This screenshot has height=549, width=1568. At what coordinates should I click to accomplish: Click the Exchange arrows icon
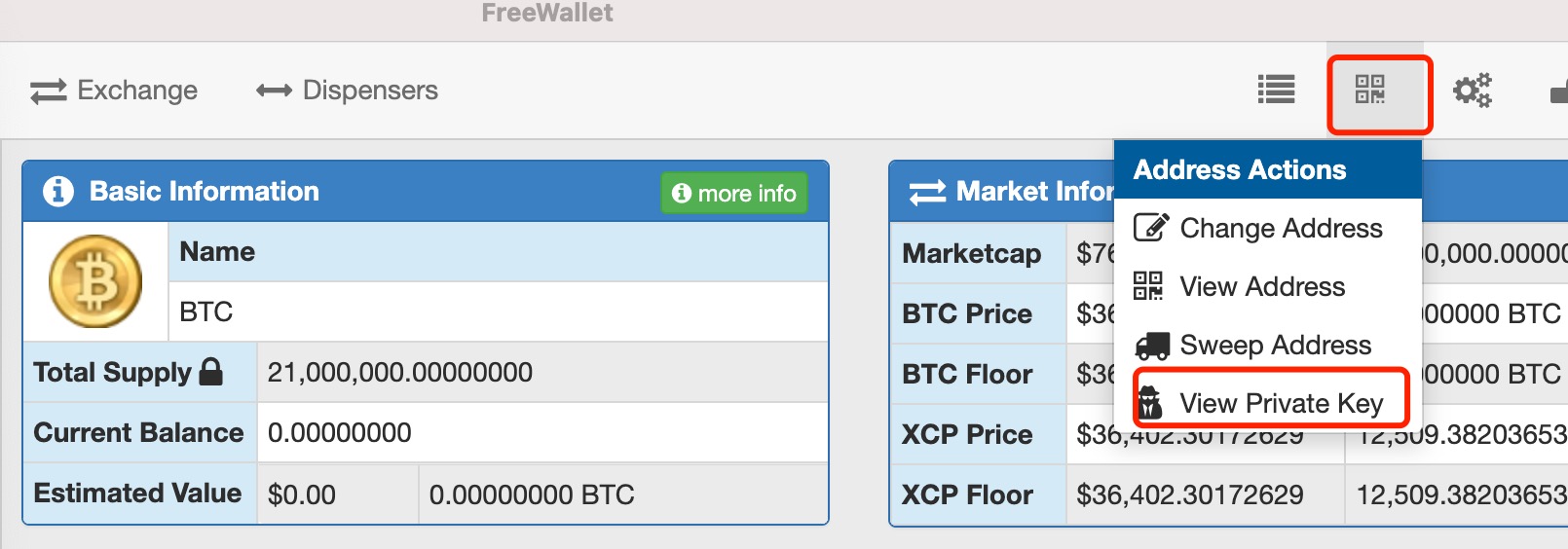point(48,91)
